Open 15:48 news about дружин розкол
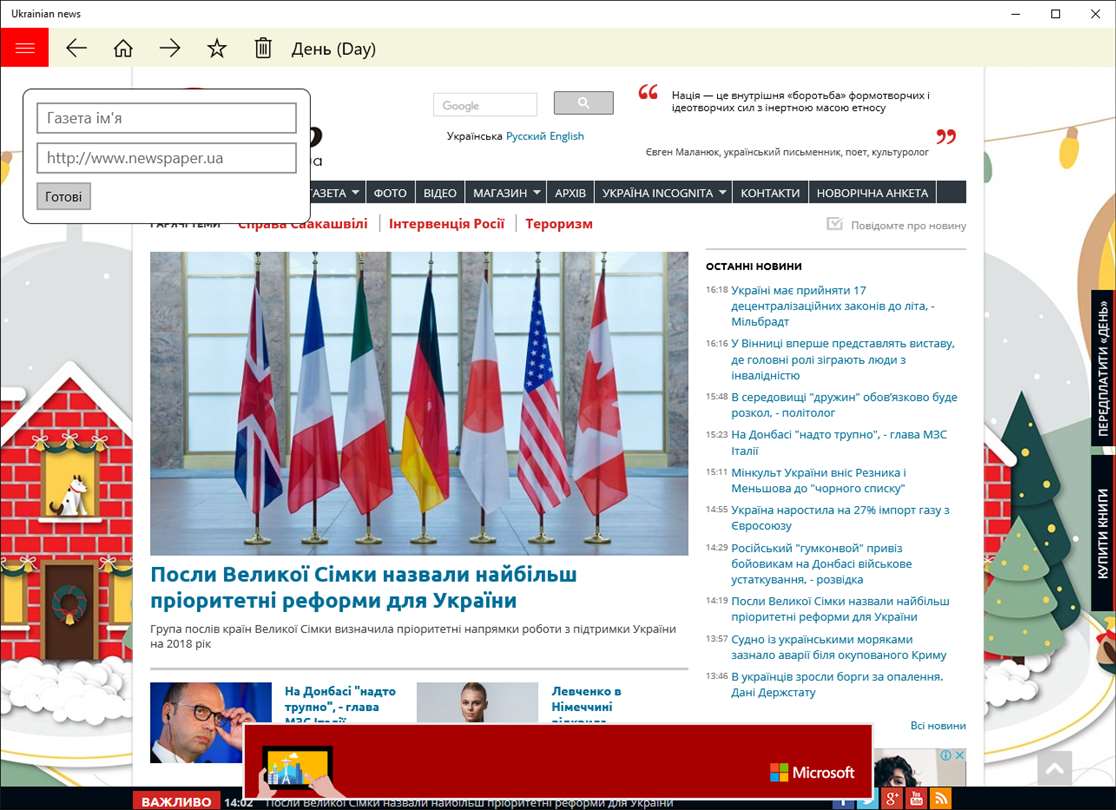1116x810 pixels. pos(844,404)
